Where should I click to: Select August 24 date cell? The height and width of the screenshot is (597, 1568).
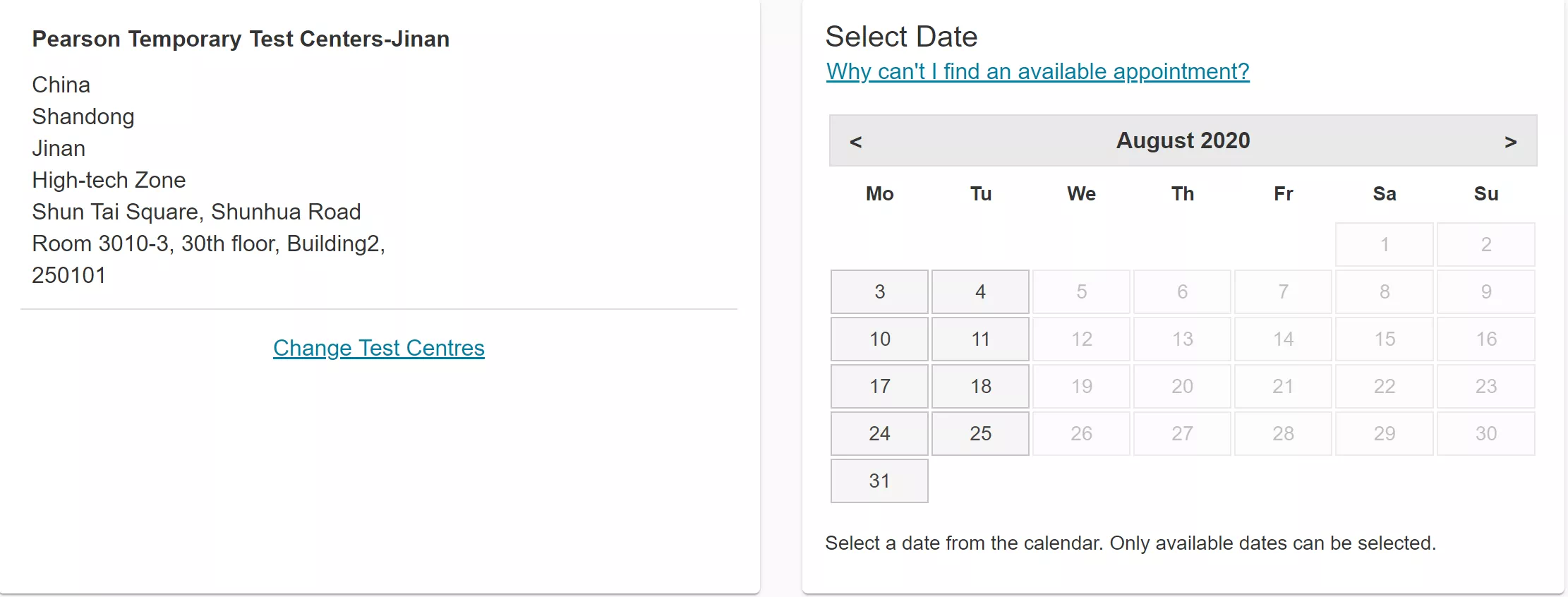pyautogui.click(x=879, y=433)
